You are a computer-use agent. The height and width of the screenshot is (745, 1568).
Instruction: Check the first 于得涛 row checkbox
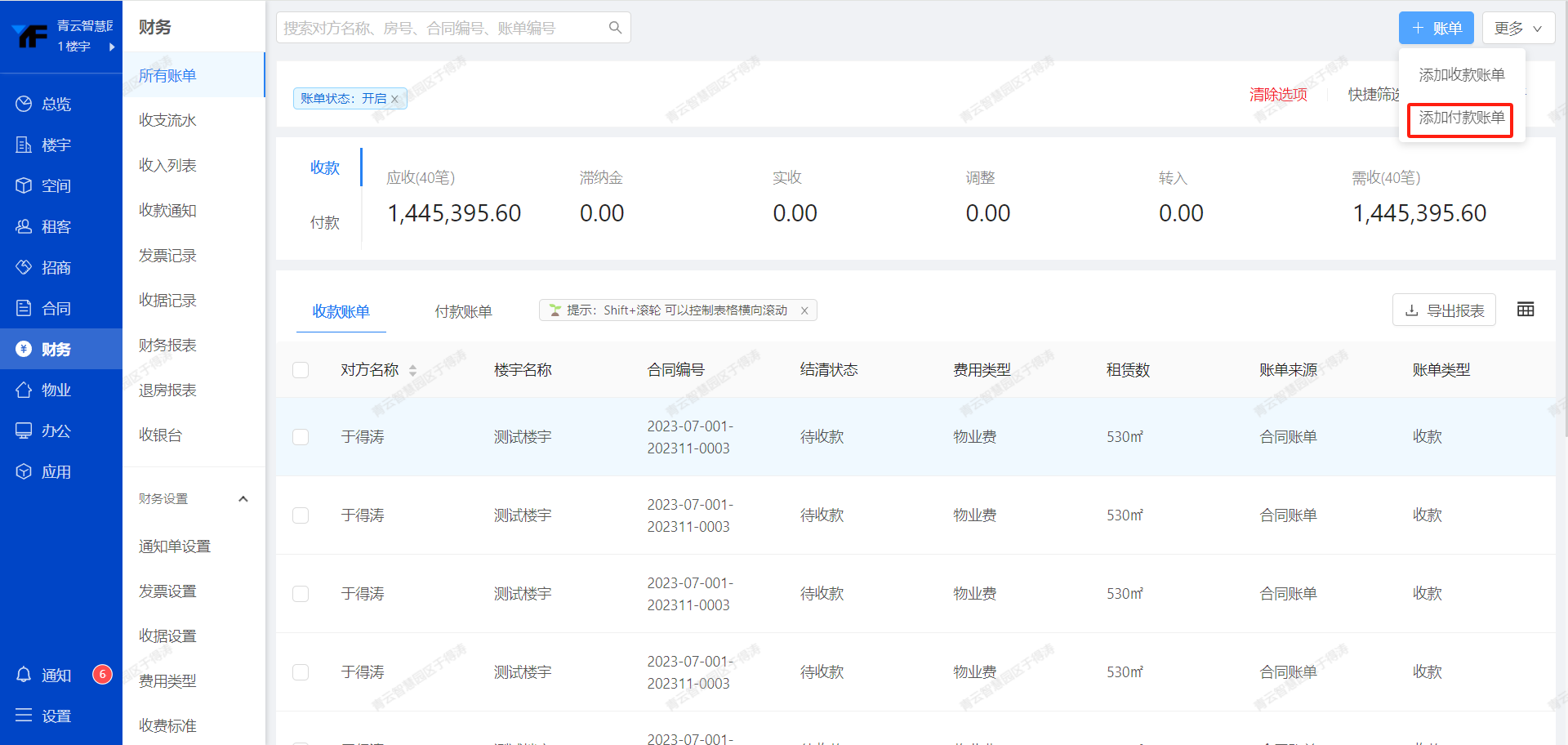click(x=301, y=437)
